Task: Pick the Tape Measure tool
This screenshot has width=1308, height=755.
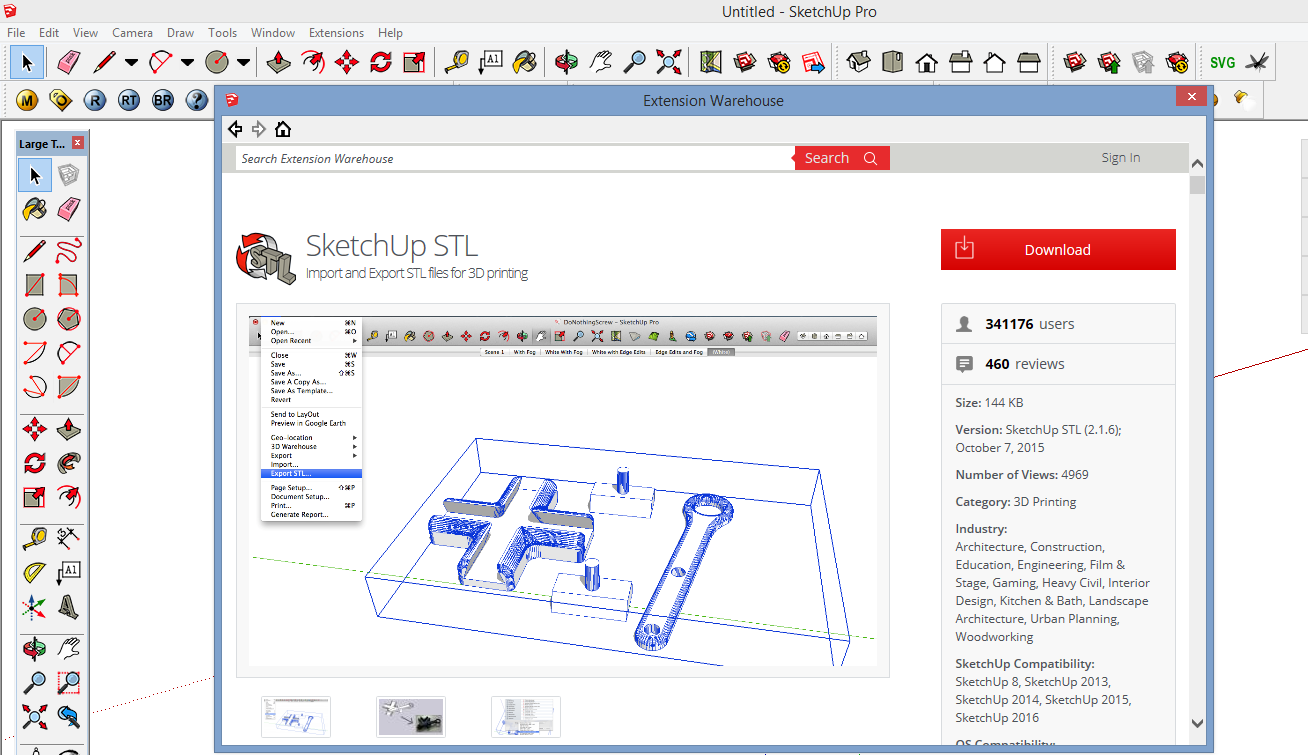Action: pyautogui.click(x=456, y=62)
